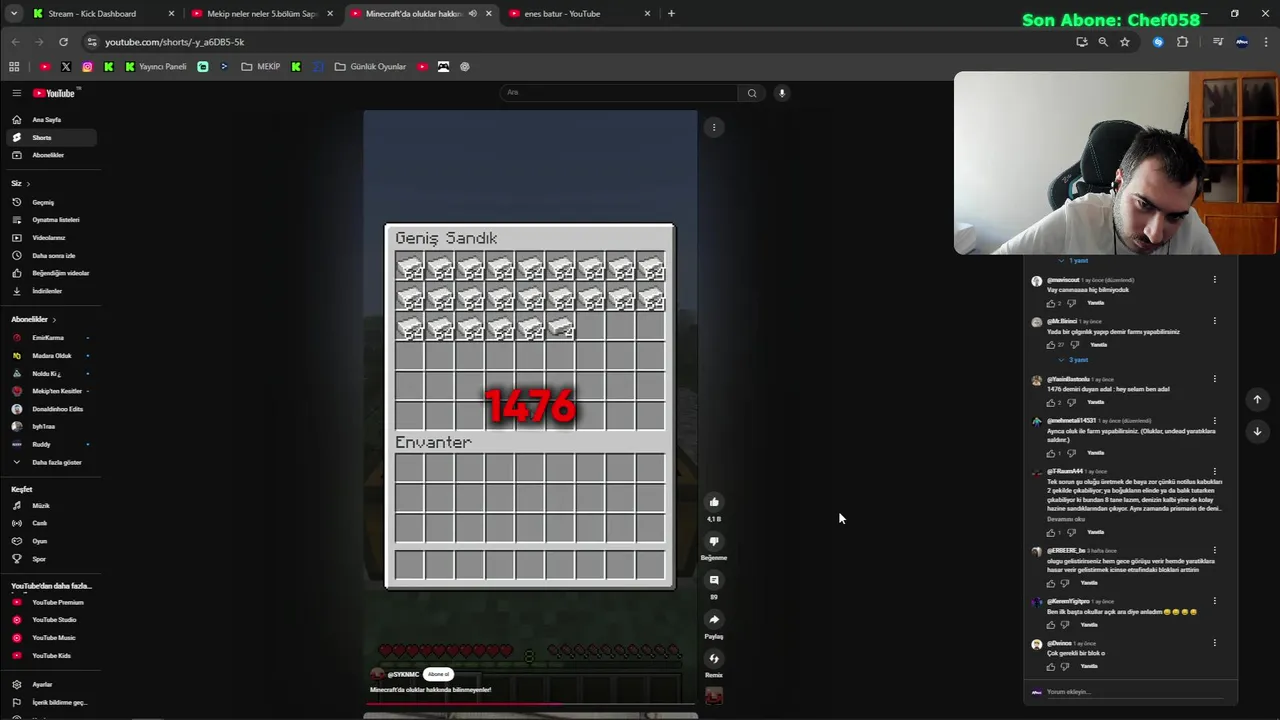Click the search magnifier button
The height and width of the screenshot is (720, 1280).
[x=752, y=93]
